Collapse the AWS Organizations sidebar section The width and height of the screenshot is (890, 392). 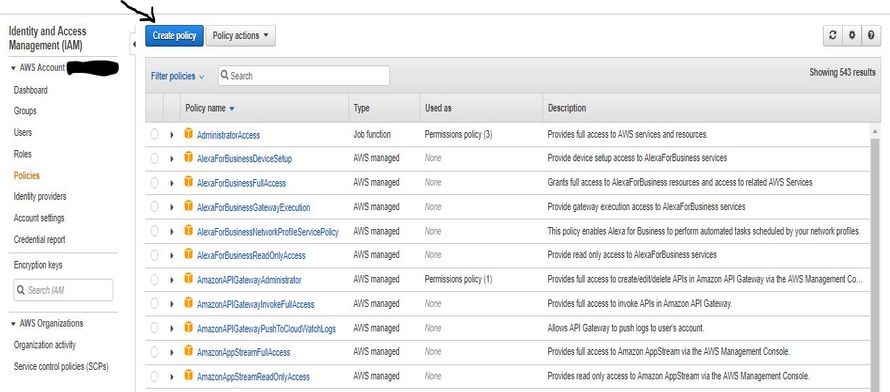[x=13, y=323]
